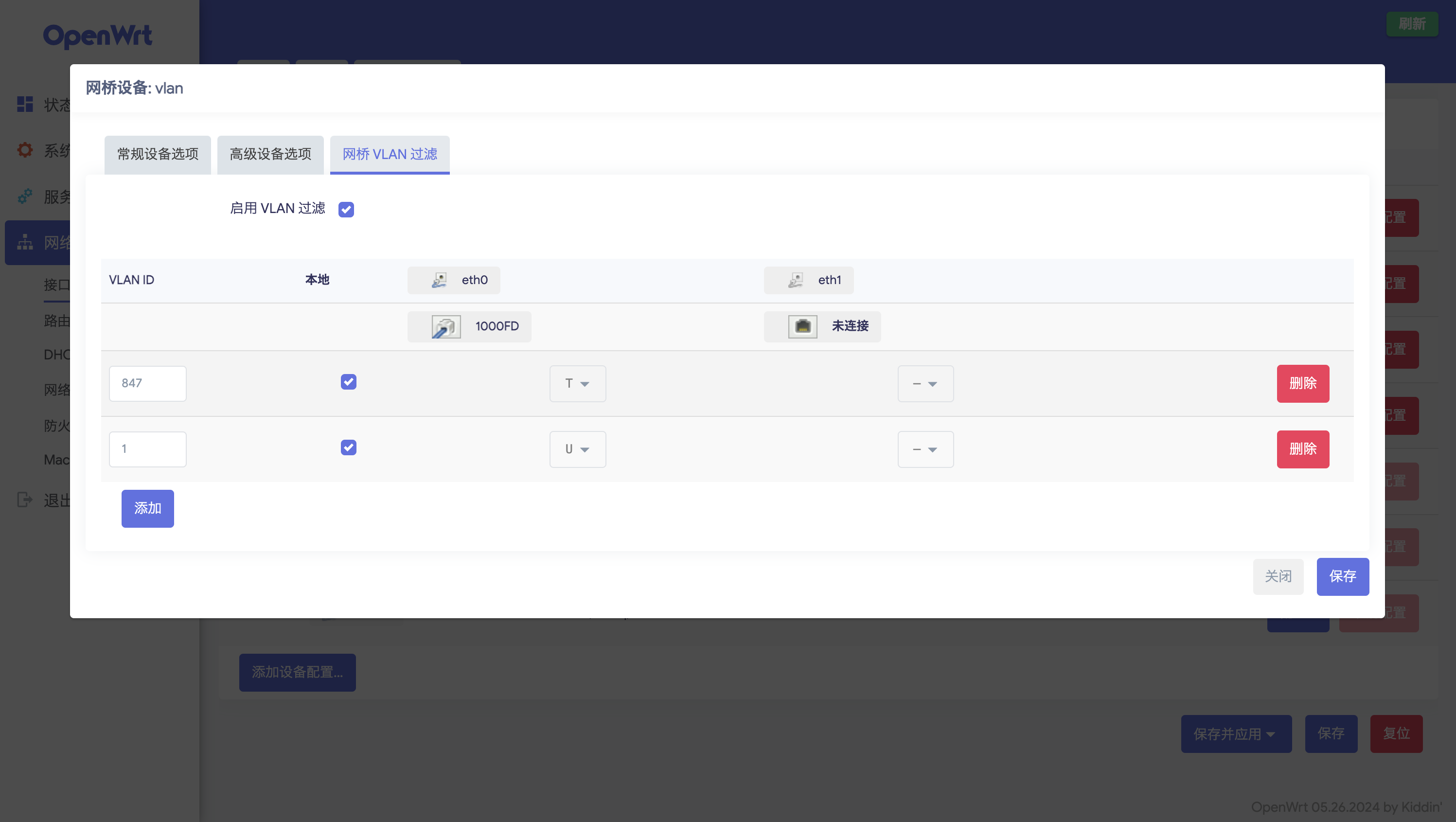Image resolution: width=1456 pixels, height=822 pixels.
Task: Click the system gear icon in sidebar
Action: pos(25,150)
